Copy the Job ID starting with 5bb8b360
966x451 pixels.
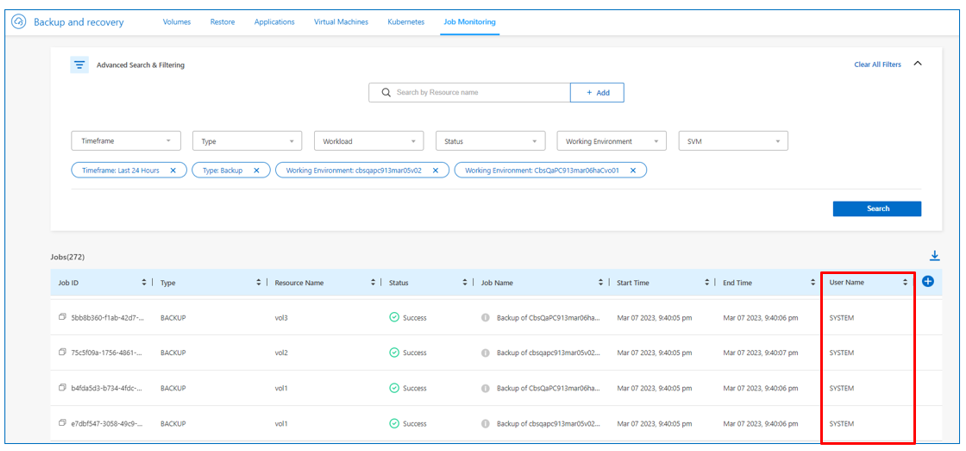tap(62, 318)
